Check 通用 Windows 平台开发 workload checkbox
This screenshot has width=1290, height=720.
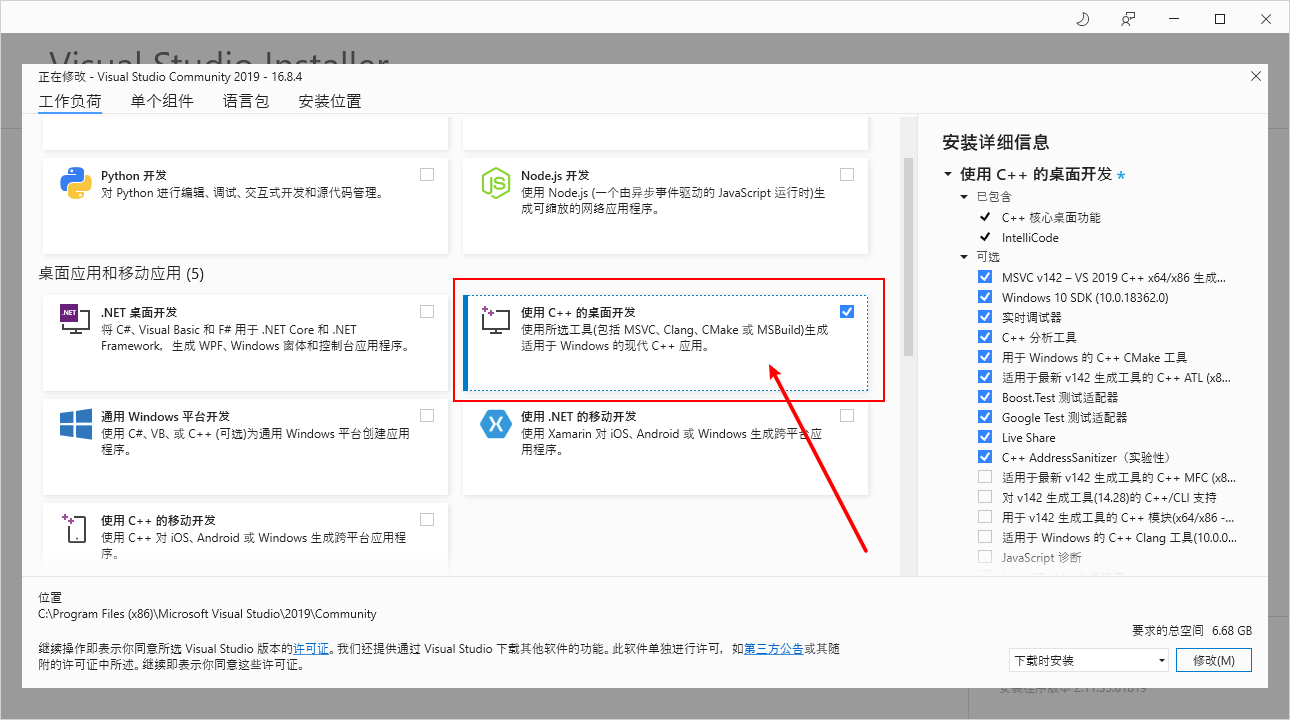(427, 415)
